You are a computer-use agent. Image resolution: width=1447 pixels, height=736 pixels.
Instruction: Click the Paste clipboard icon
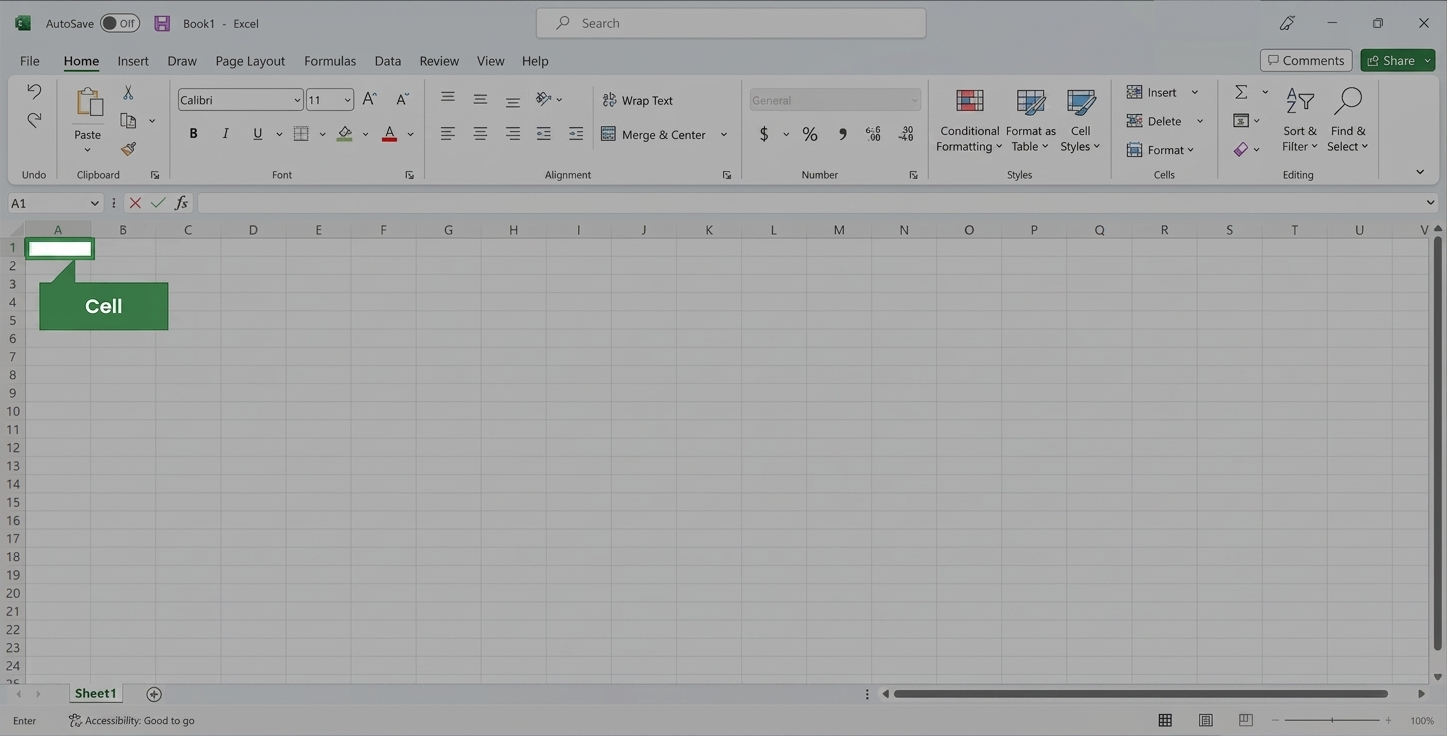pyautogui.click(x=88, y=103)
